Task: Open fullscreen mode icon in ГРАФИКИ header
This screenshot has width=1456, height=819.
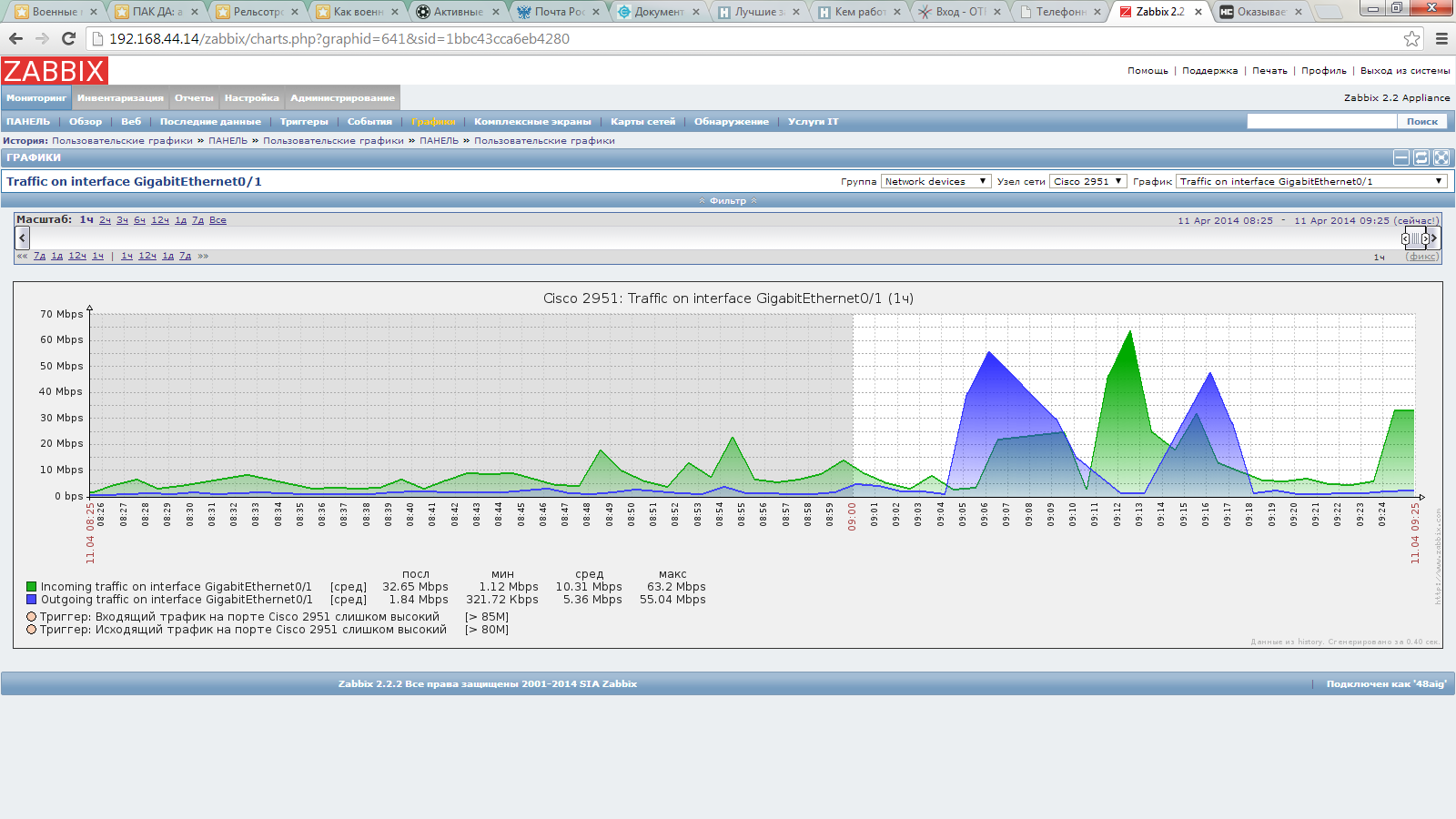Action: click(1441, 157)
